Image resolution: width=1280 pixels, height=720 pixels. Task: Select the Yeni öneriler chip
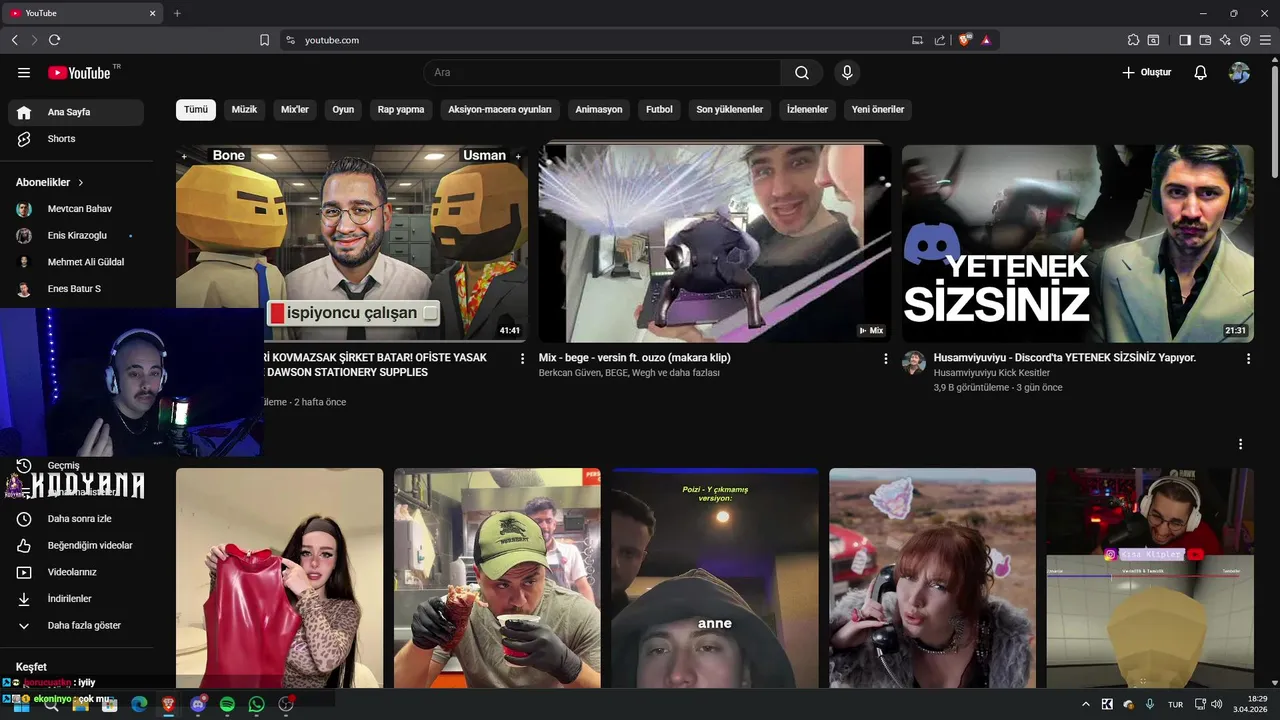[878, 109]
